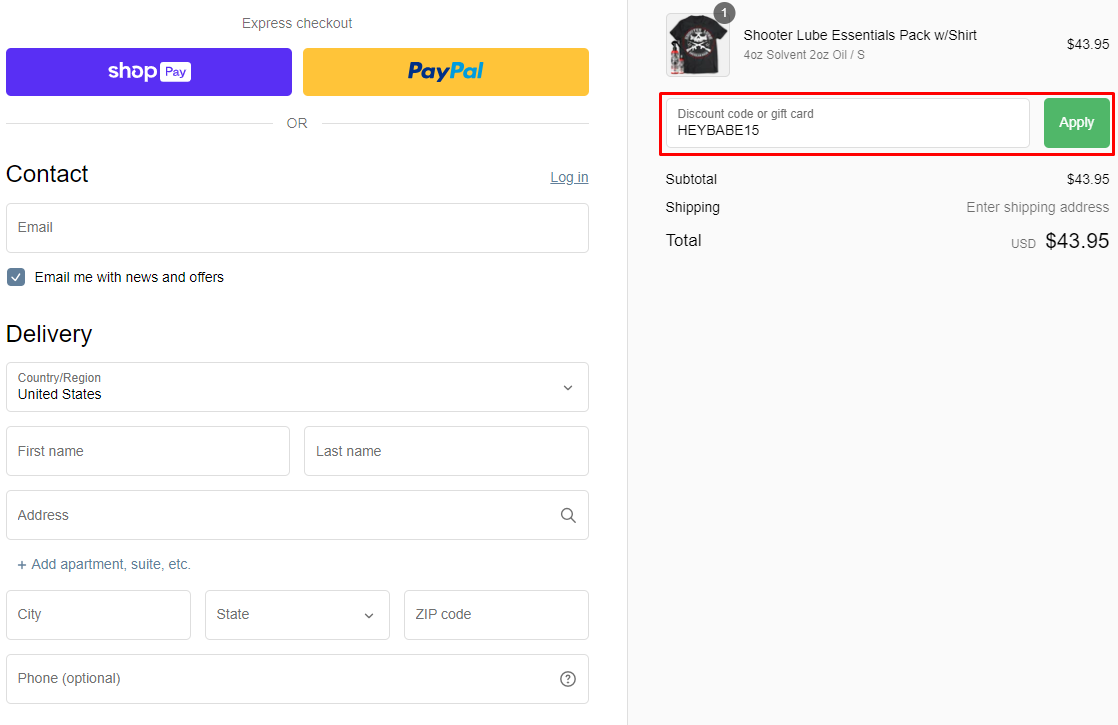This screenshot has width=1118, height=725.
Task: Click the plus icon to add apartment
Action: (x=22, y=565)
